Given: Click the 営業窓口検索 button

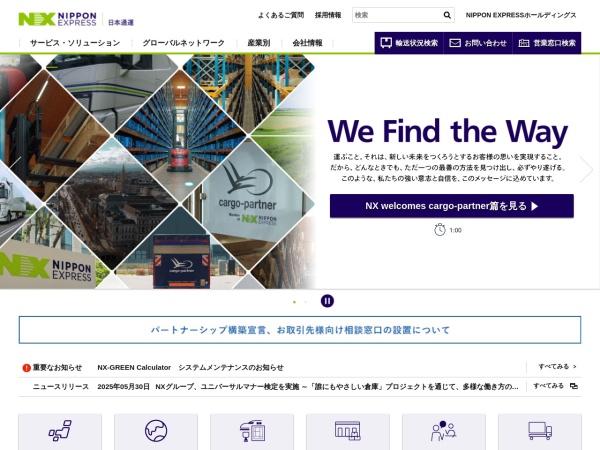Looking at the screenshot, I should click(x=547, y=43).
